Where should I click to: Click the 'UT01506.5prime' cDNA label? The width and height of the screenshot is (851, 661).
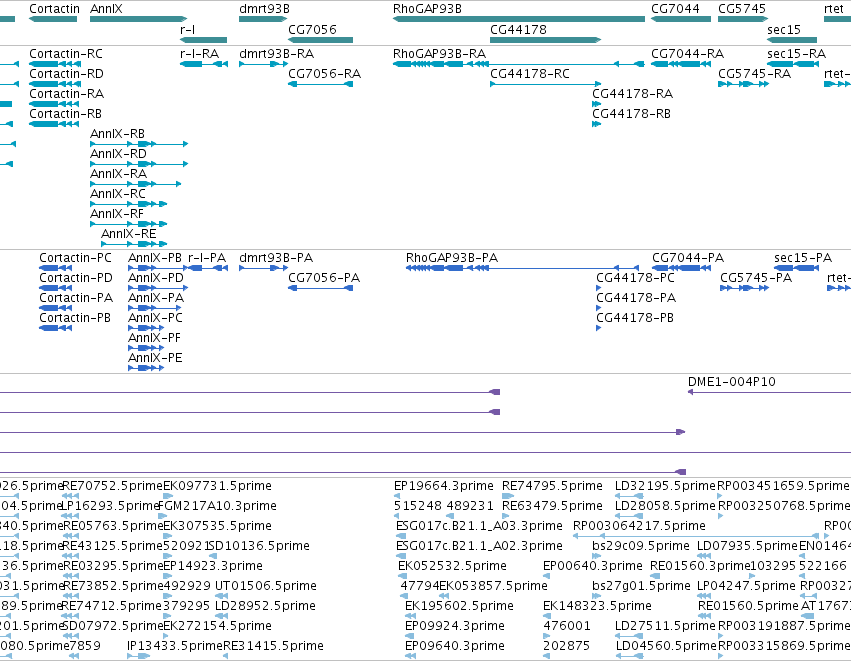(x=265, y=586)
